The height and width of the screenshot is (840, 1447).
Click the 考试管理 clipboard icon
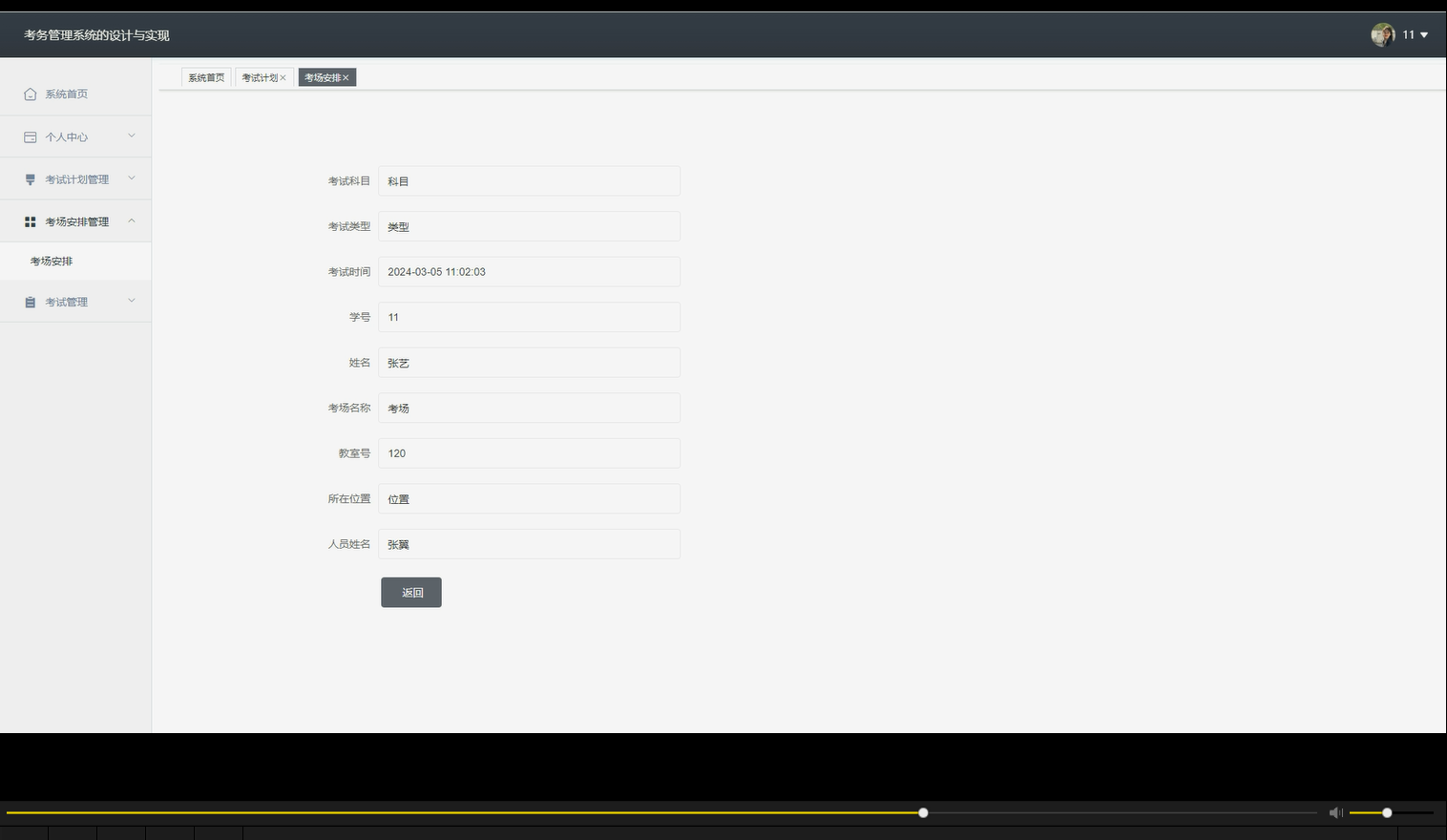(30, 302)
